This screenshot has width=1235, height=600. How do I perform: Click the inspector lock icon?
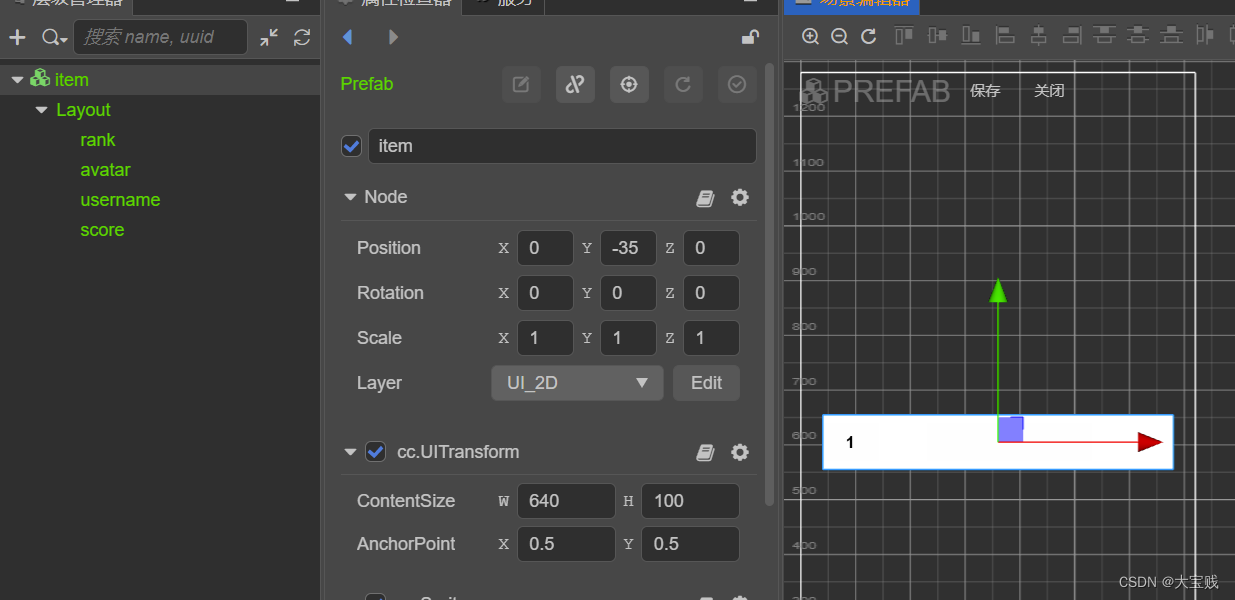coord(749,38)
